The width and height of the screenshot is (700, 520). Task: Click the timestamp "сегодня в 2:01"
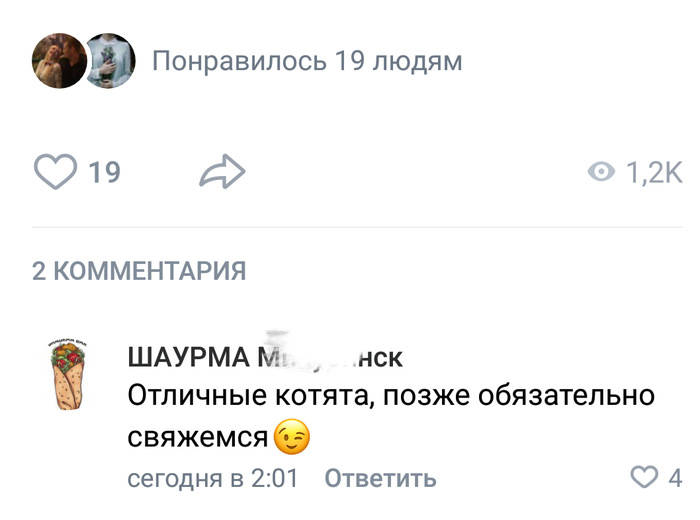click(x=213, y=478)
